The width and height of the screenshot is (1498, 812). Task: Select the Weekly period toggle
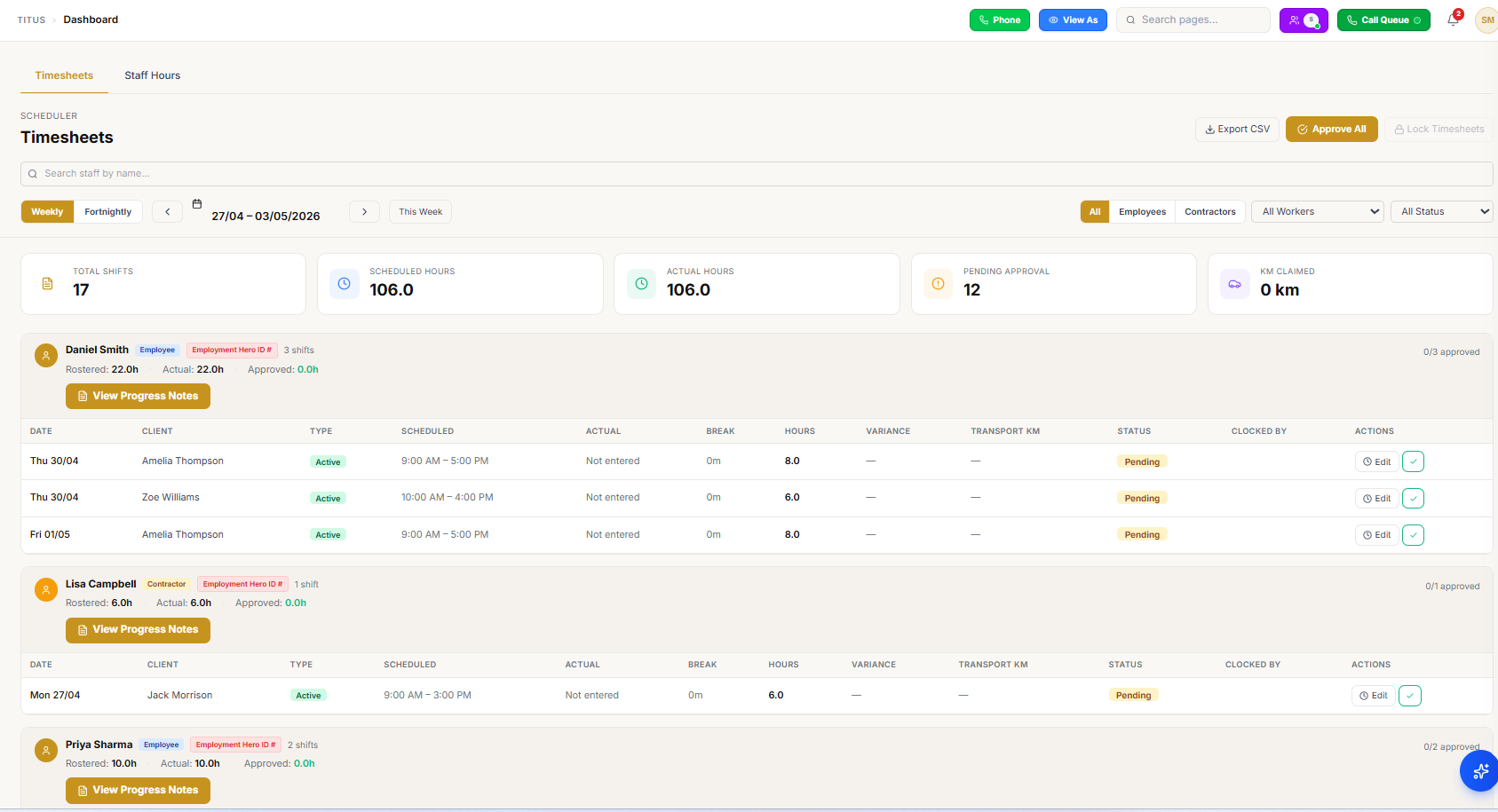(x=47, y=212)
